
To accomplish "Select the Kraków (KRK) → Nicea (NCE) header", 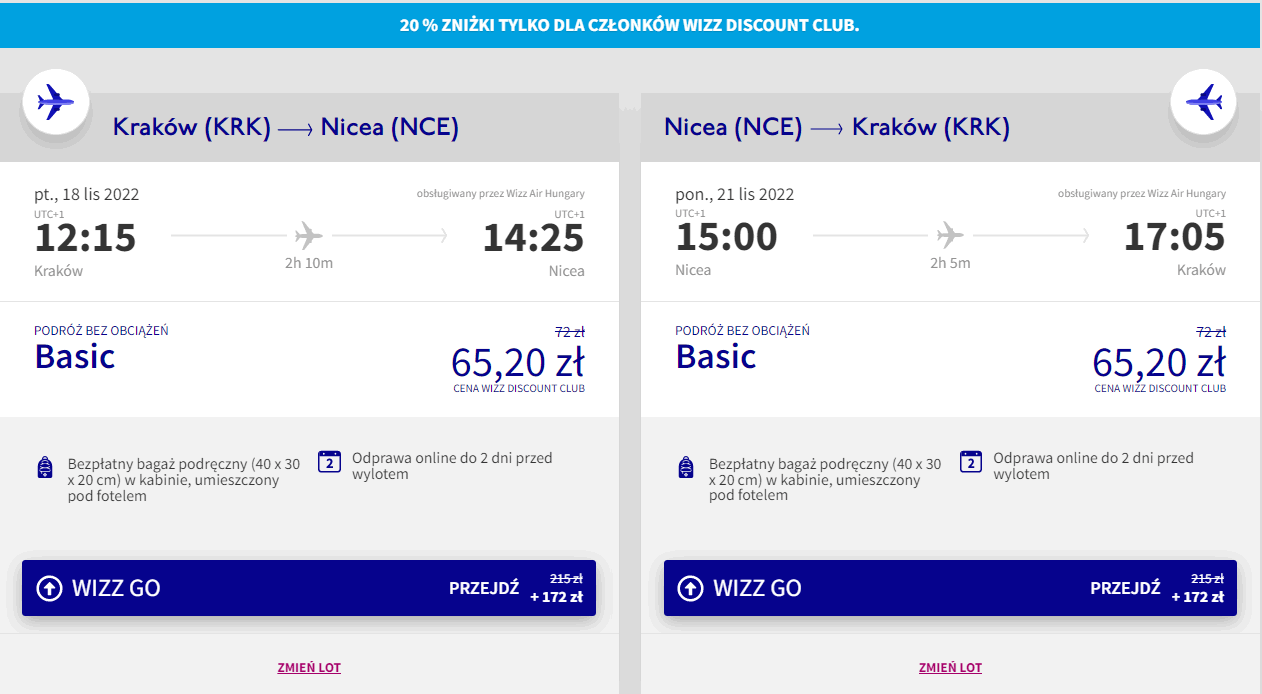I will tap(286, 127).
